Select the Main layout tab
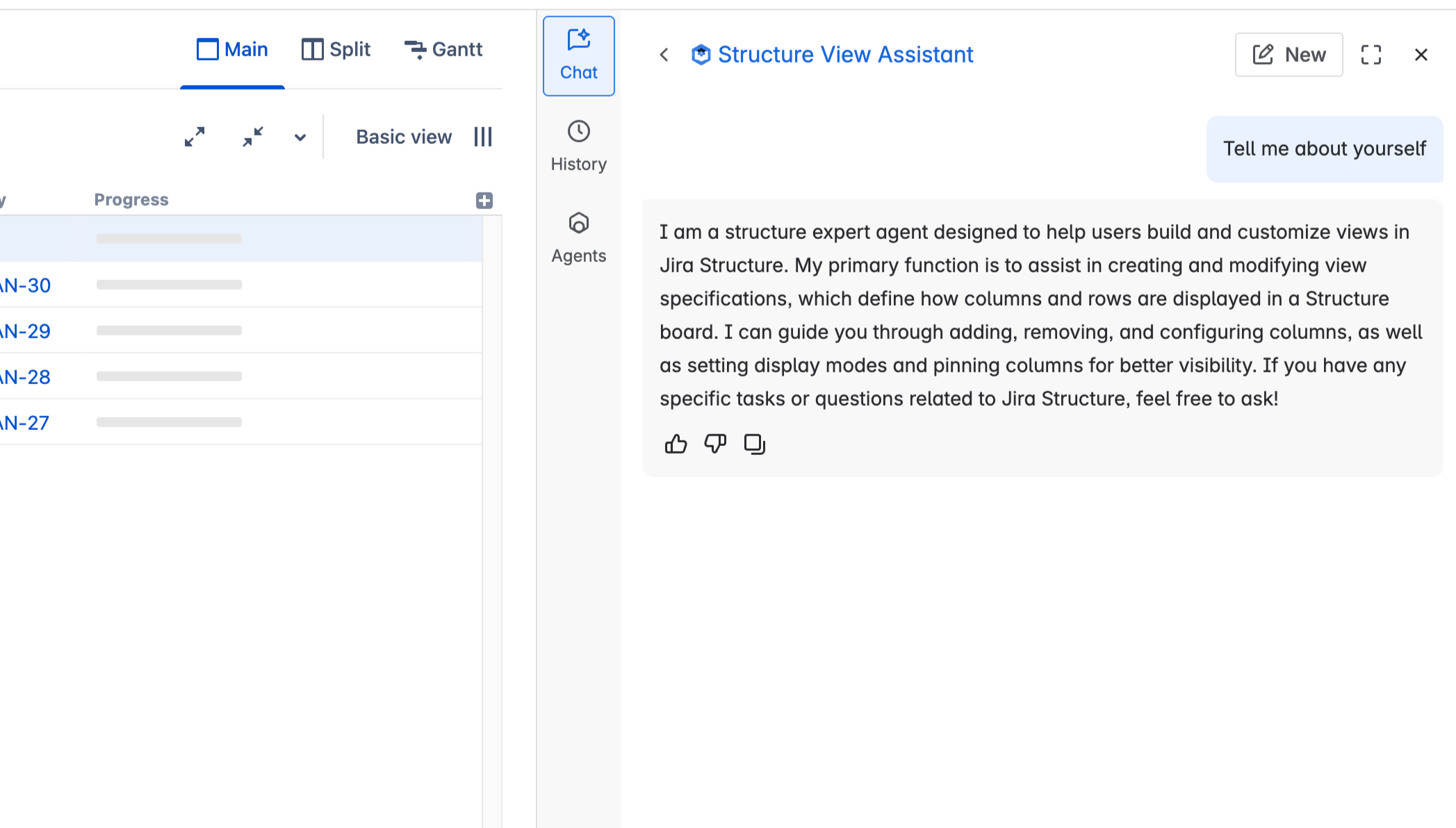Image resolution: width=1456 pixels, height=828 pixels. click(232, 49)
